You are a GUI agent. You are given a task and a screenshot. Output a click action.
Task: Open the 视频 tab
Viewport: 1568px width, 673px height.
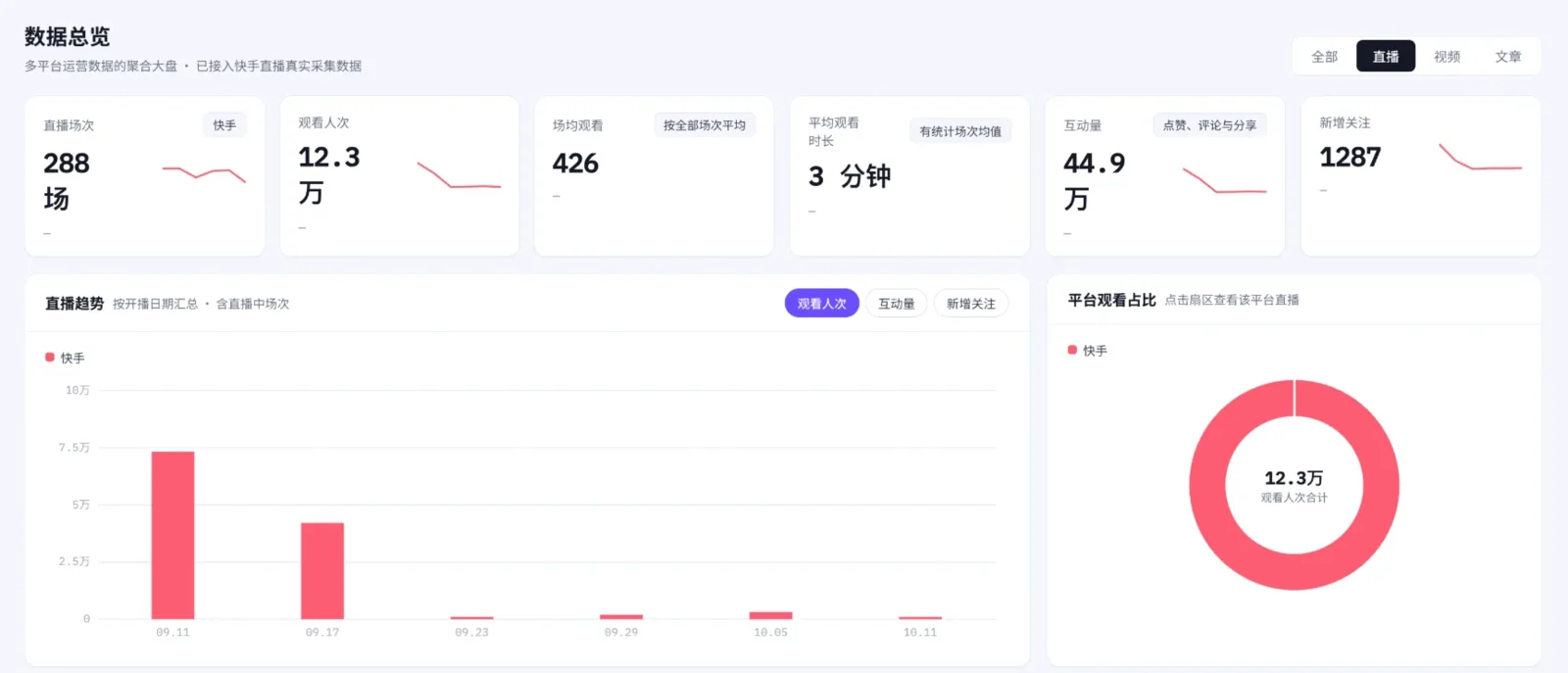(x=1446, y=57)
